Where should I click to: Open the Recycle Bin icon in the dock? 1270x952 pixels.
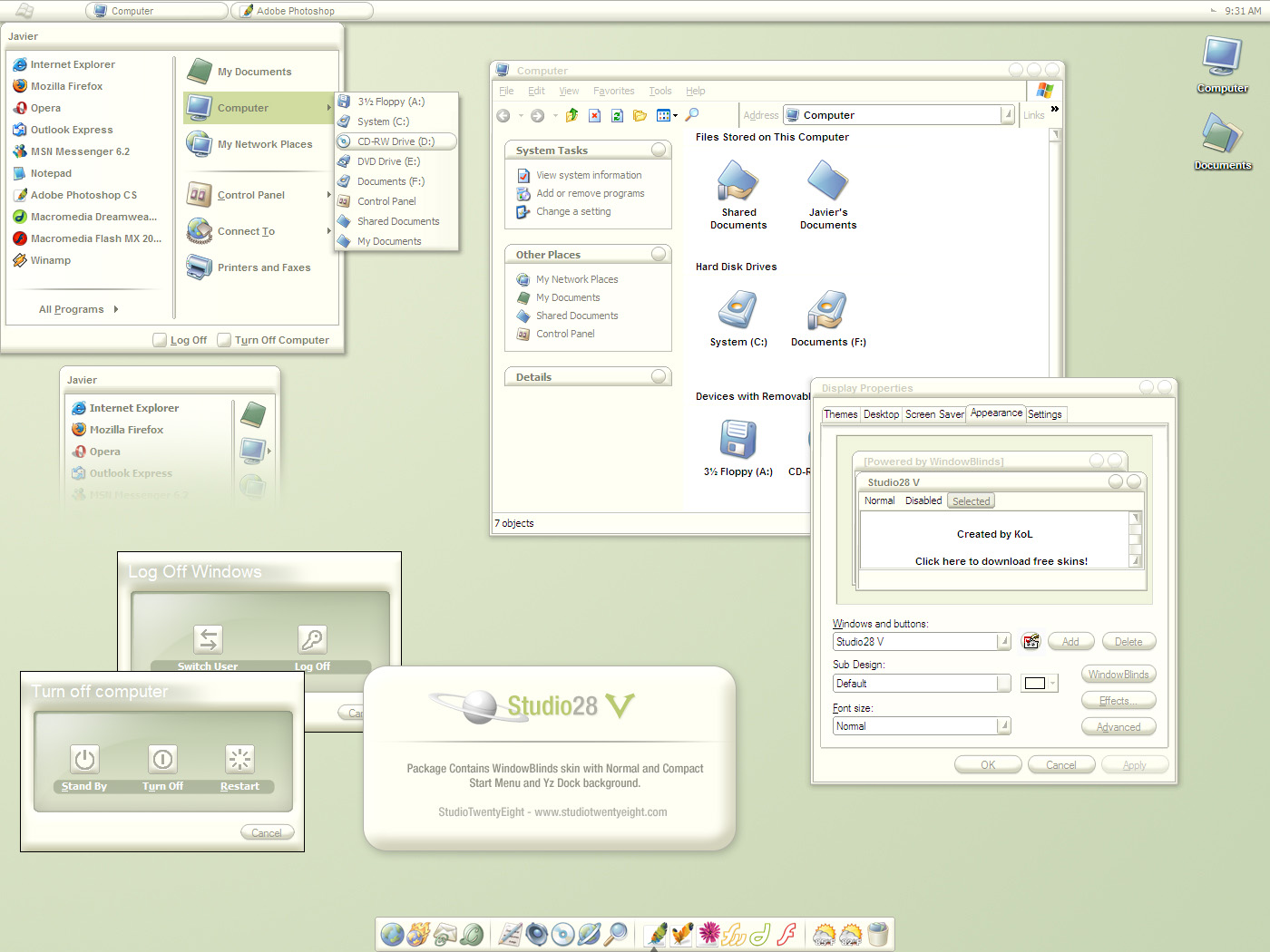click(x=877, y=934)
